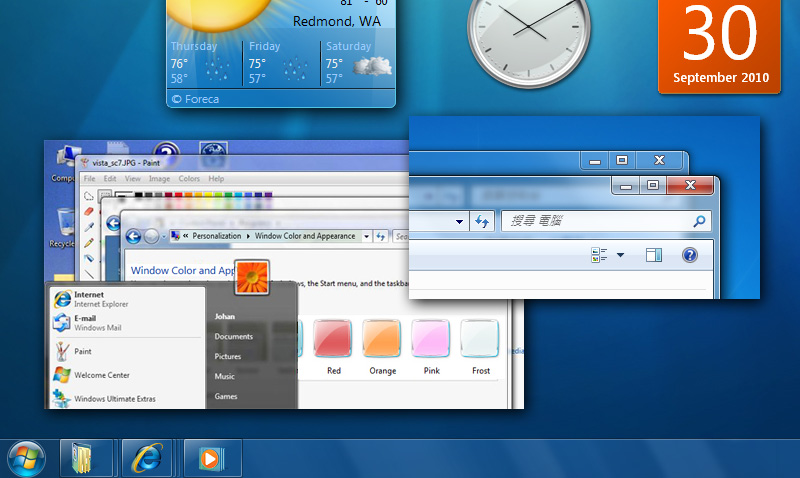Viewport: 800px width, 478px height.
Task: Click the Thursday forecast 76° 58°
Action: [202, 63]
